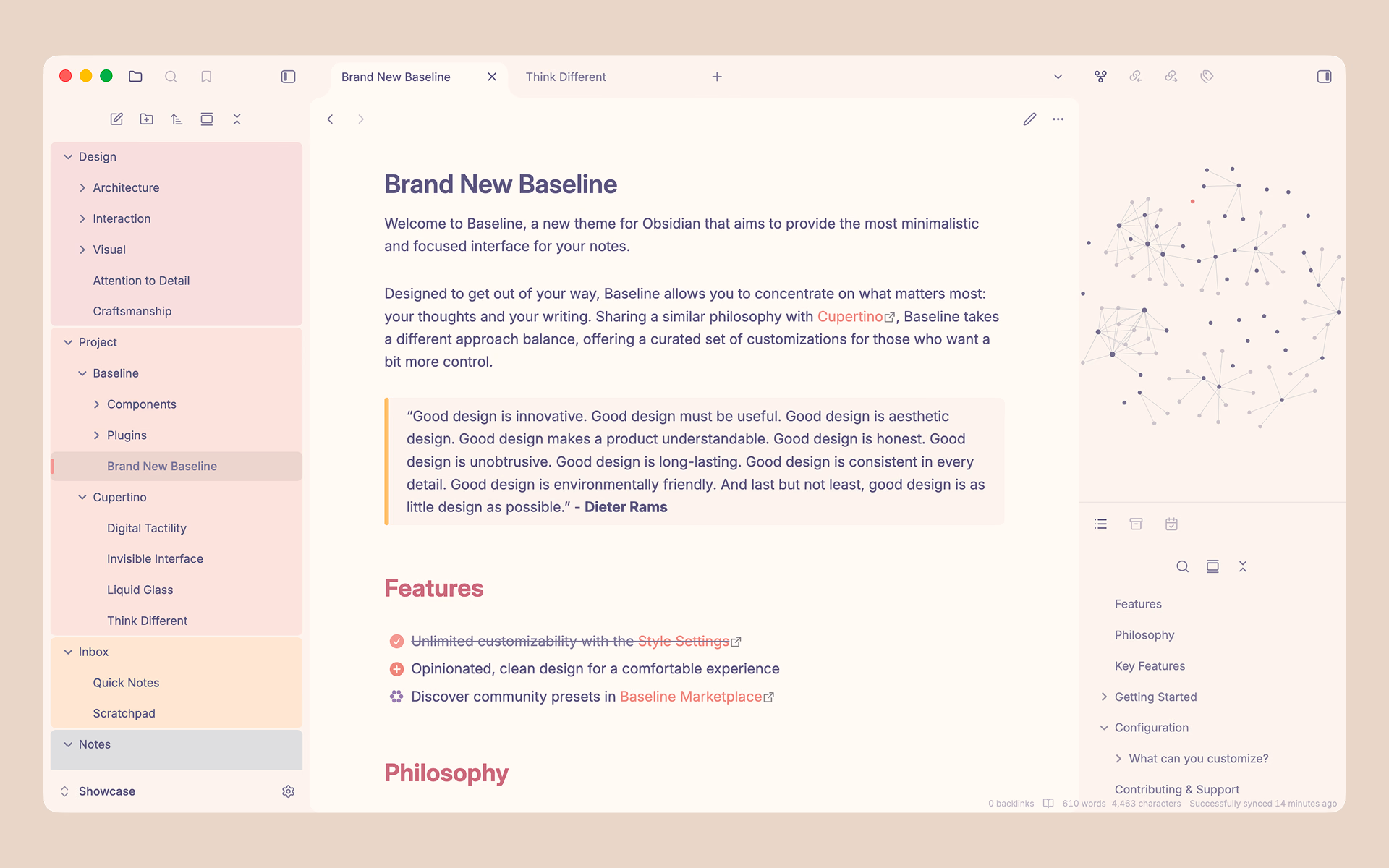Open the tab list dropdown chevron
1389x868 pixels.
[x=1058, y=77]
